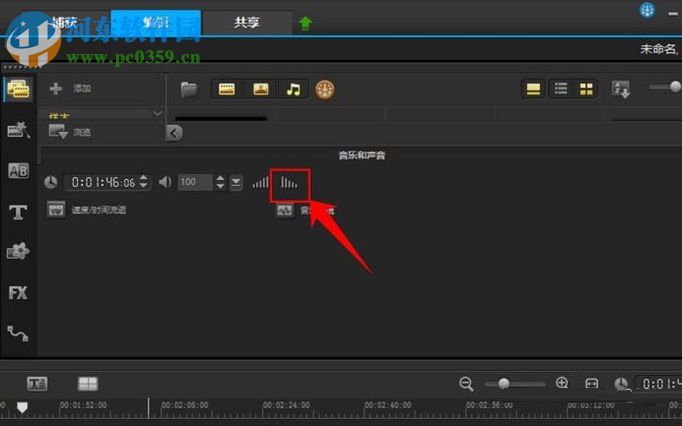Click the storyboard grid timeline icon
Viewport: 682px width, 426px height.
pos(88,383)
